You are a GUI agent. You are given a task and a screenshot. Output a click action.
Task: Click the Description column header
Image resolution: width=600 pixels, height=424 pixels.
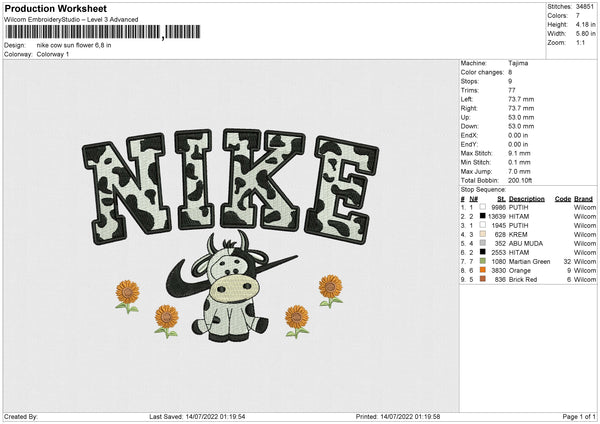(x=527, y=199)
